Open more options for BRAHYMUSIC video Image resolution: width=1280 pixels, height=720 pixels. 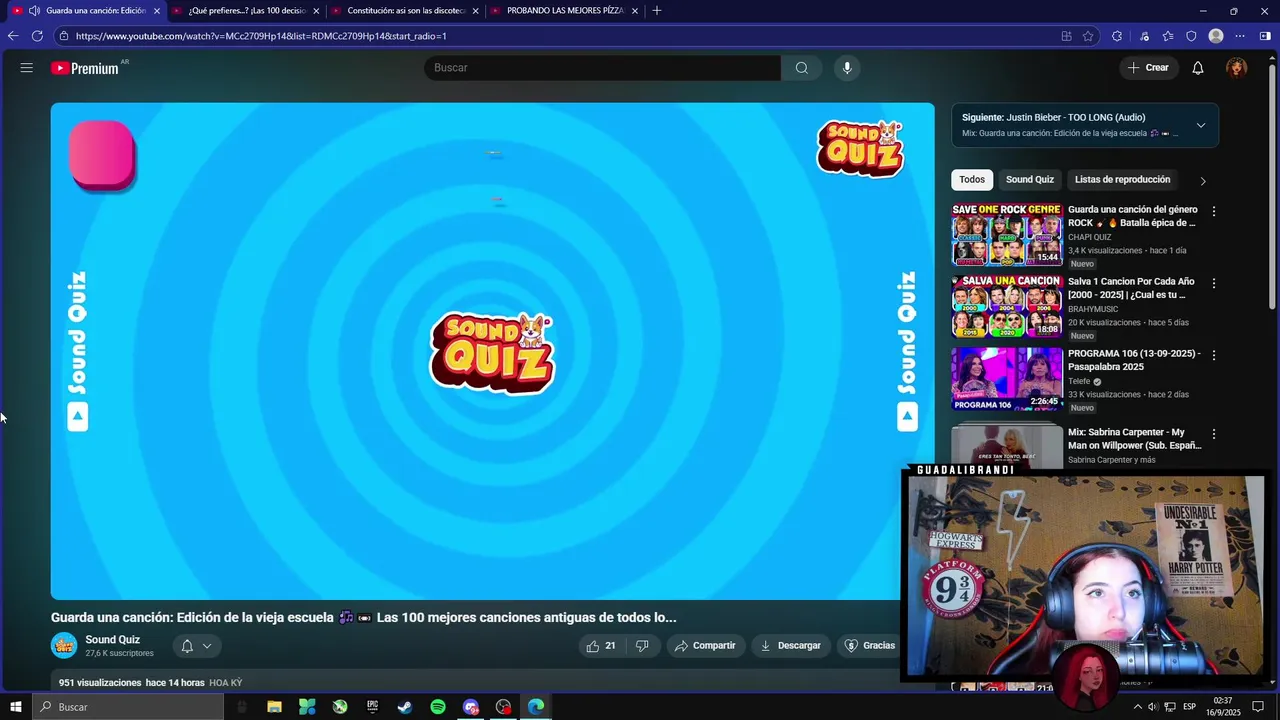point(1214,284)
